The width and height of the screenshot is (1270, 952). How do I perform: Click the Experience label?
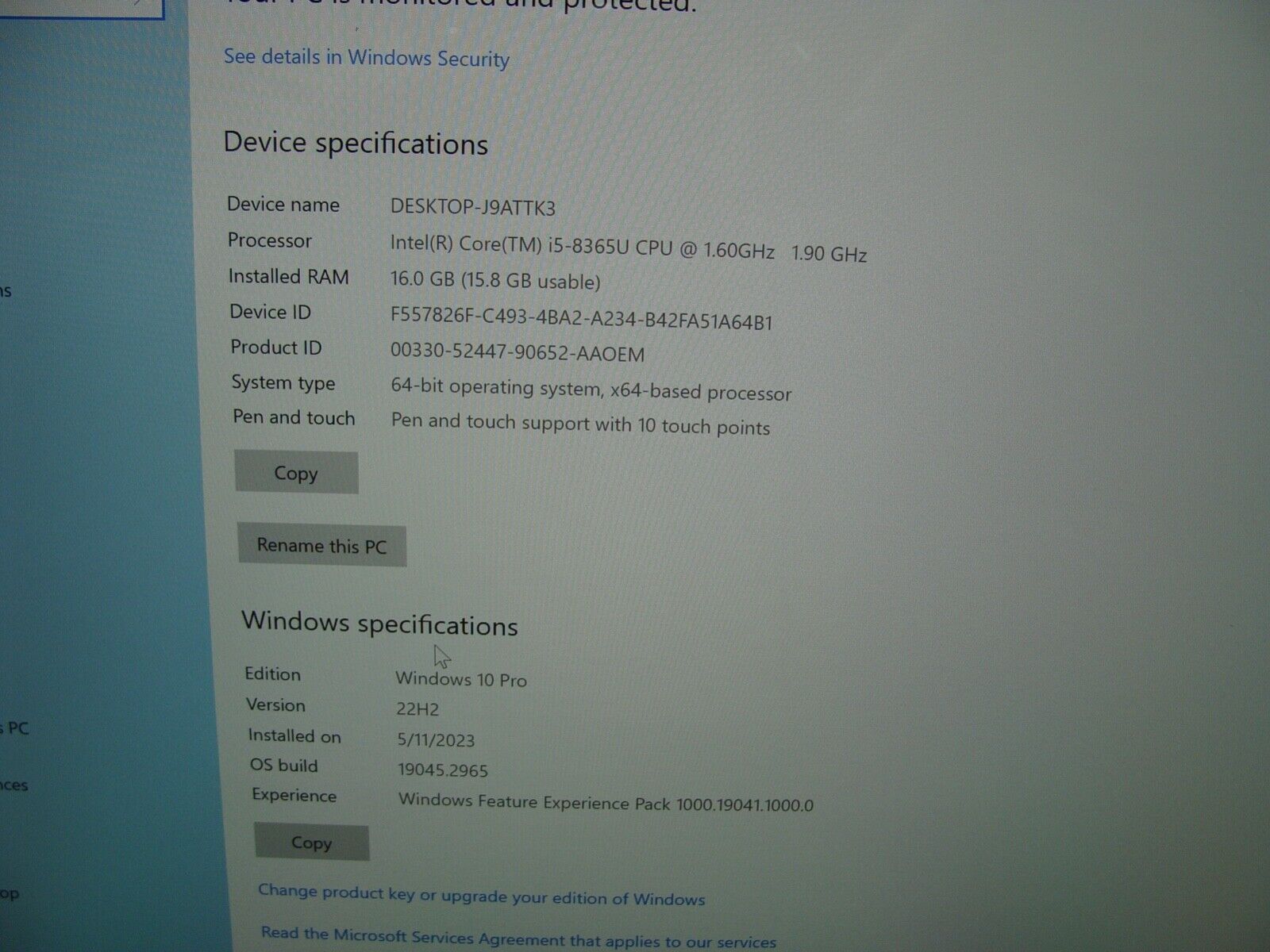coord(294,796)
